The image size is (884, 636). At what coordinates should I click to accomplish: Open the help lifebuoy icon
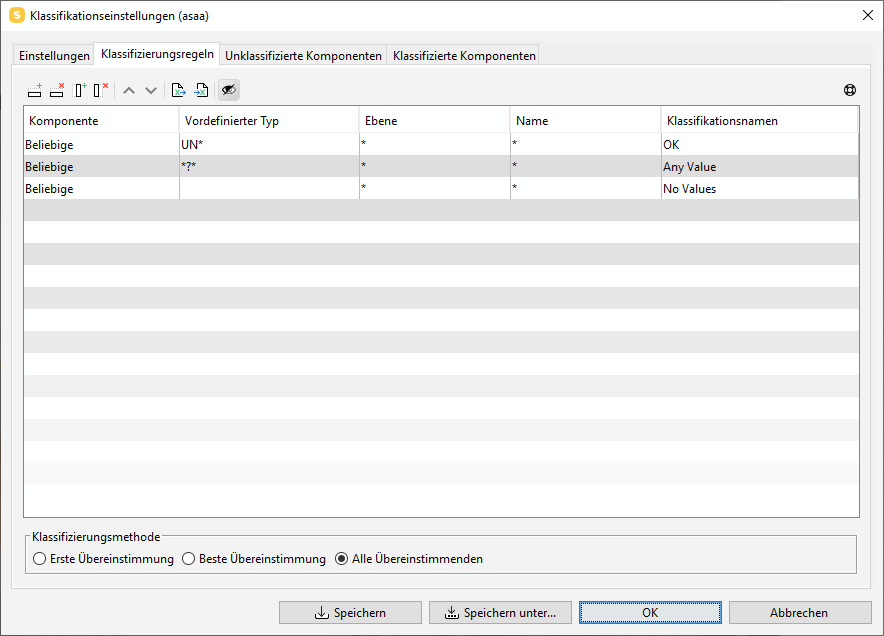[x=850, y=90]
